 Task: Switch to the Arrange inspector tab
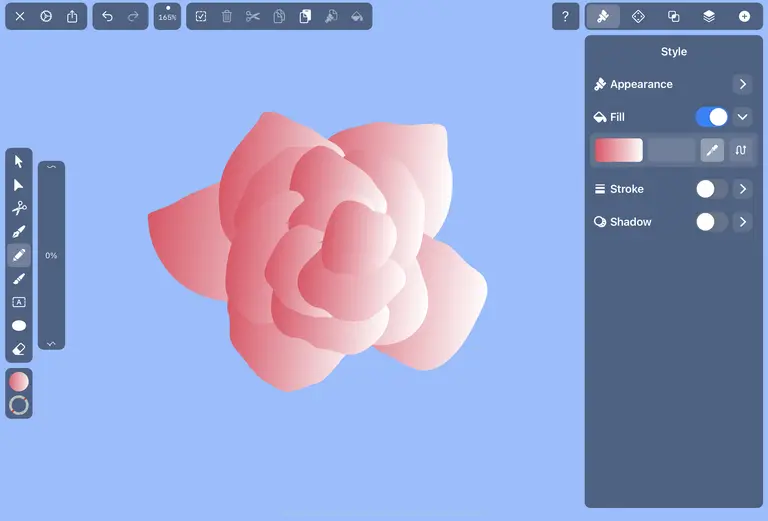(x=638, y=17)
